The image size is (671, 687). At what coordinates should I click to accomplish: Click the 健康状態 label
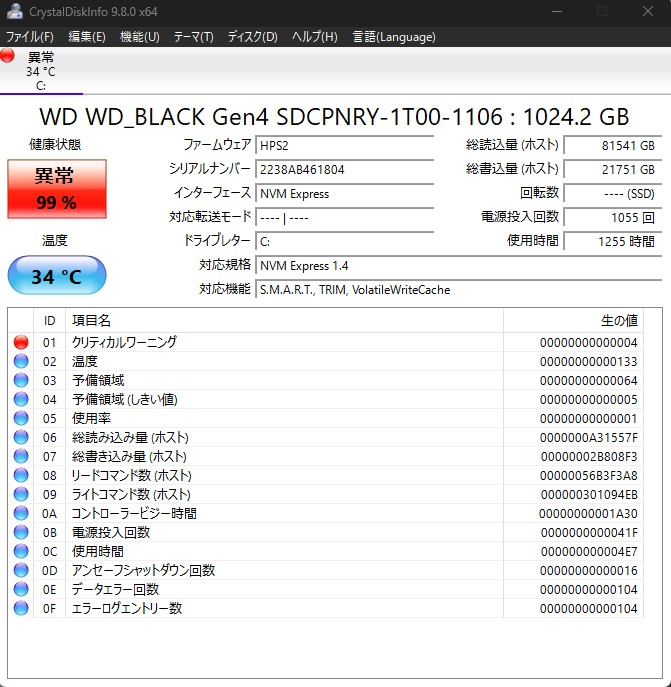click(x=55, y=144)
